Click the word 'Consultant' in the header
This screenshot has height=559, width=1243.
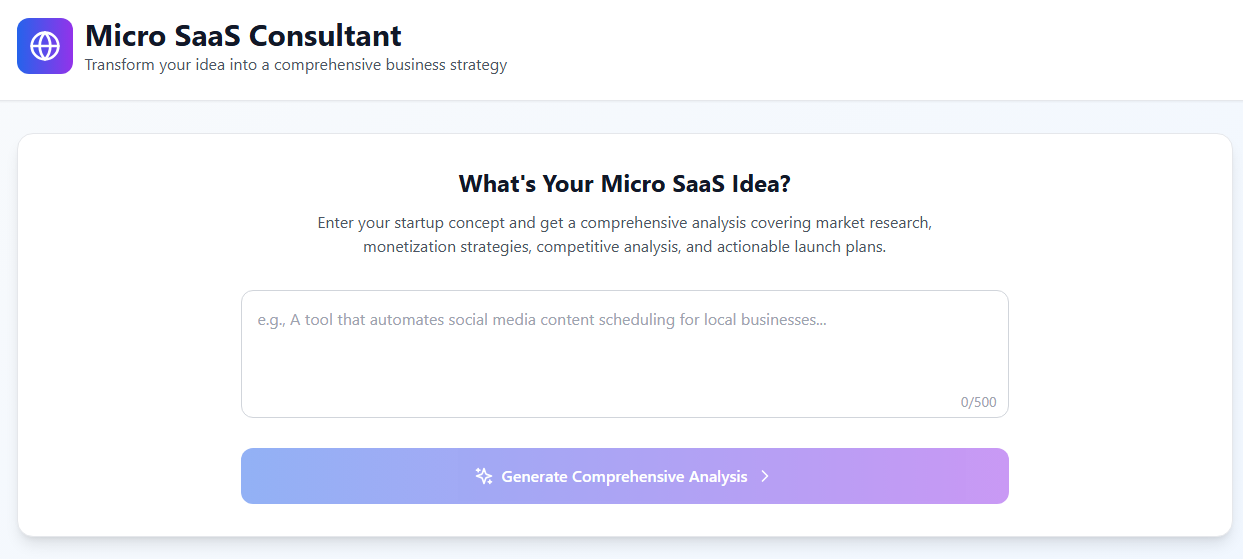coord(325,36)
